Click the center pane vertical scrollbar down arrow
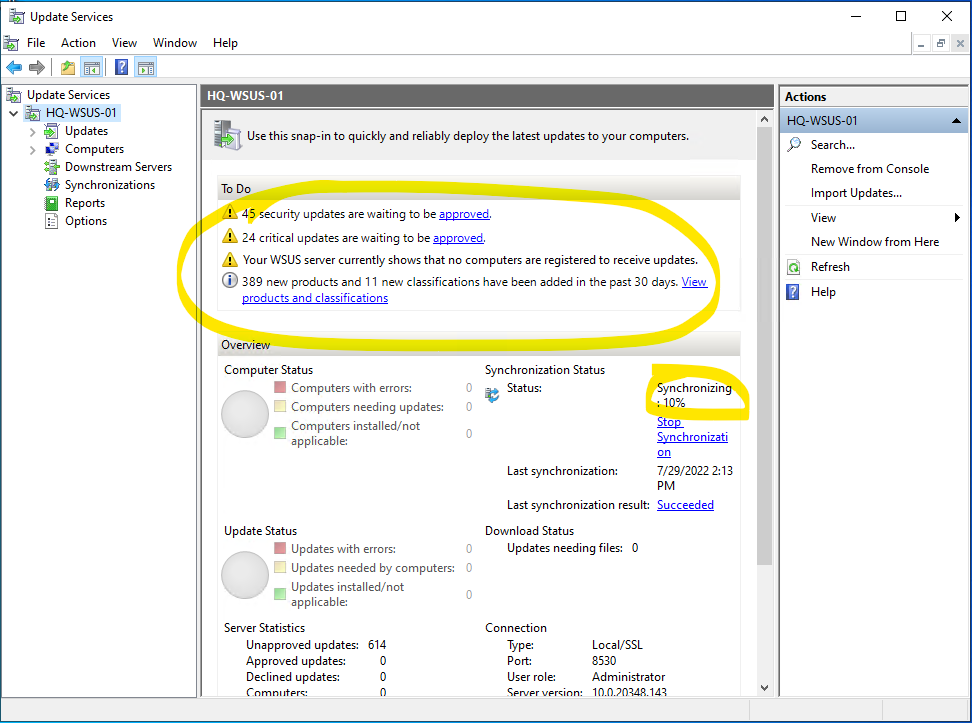This screenshot has width=972, height=723. click(x=765, y=688)
